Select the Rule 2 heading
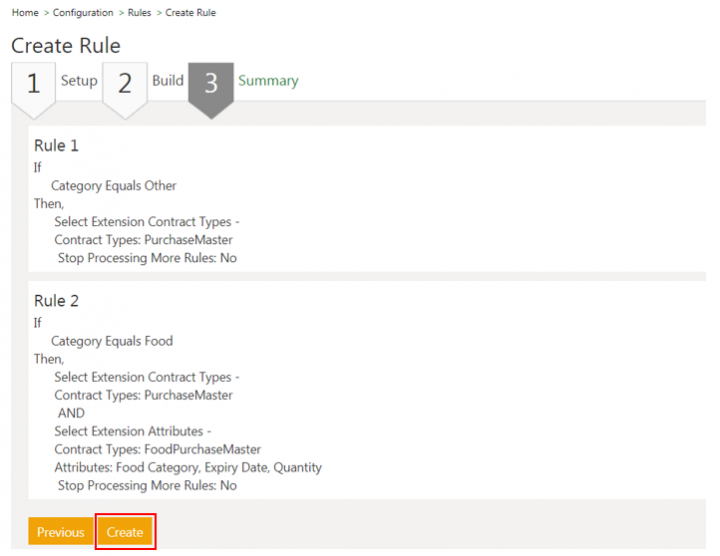720x556 pixels. click(x=56, y=301)
